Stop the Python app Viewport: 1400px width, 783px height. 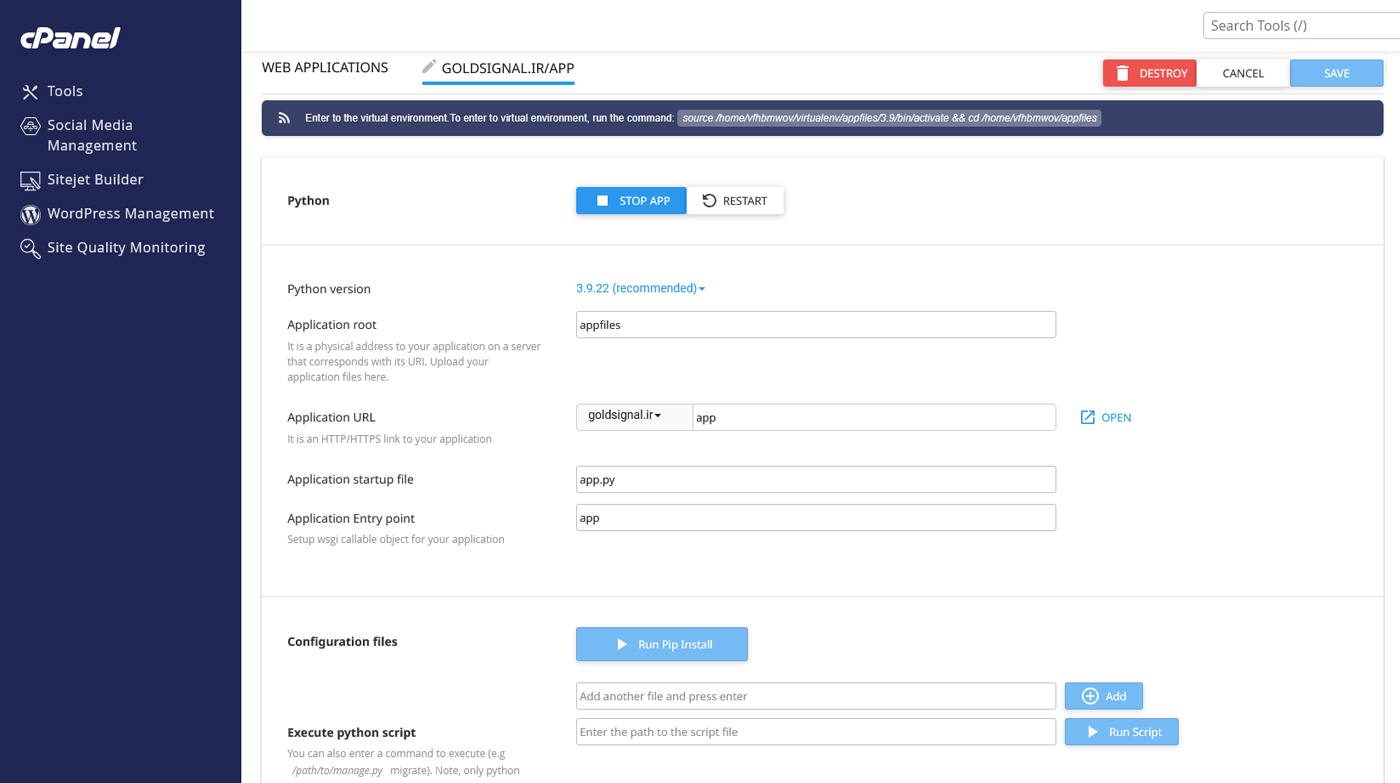pyautogui.click(x=631, y=201)
